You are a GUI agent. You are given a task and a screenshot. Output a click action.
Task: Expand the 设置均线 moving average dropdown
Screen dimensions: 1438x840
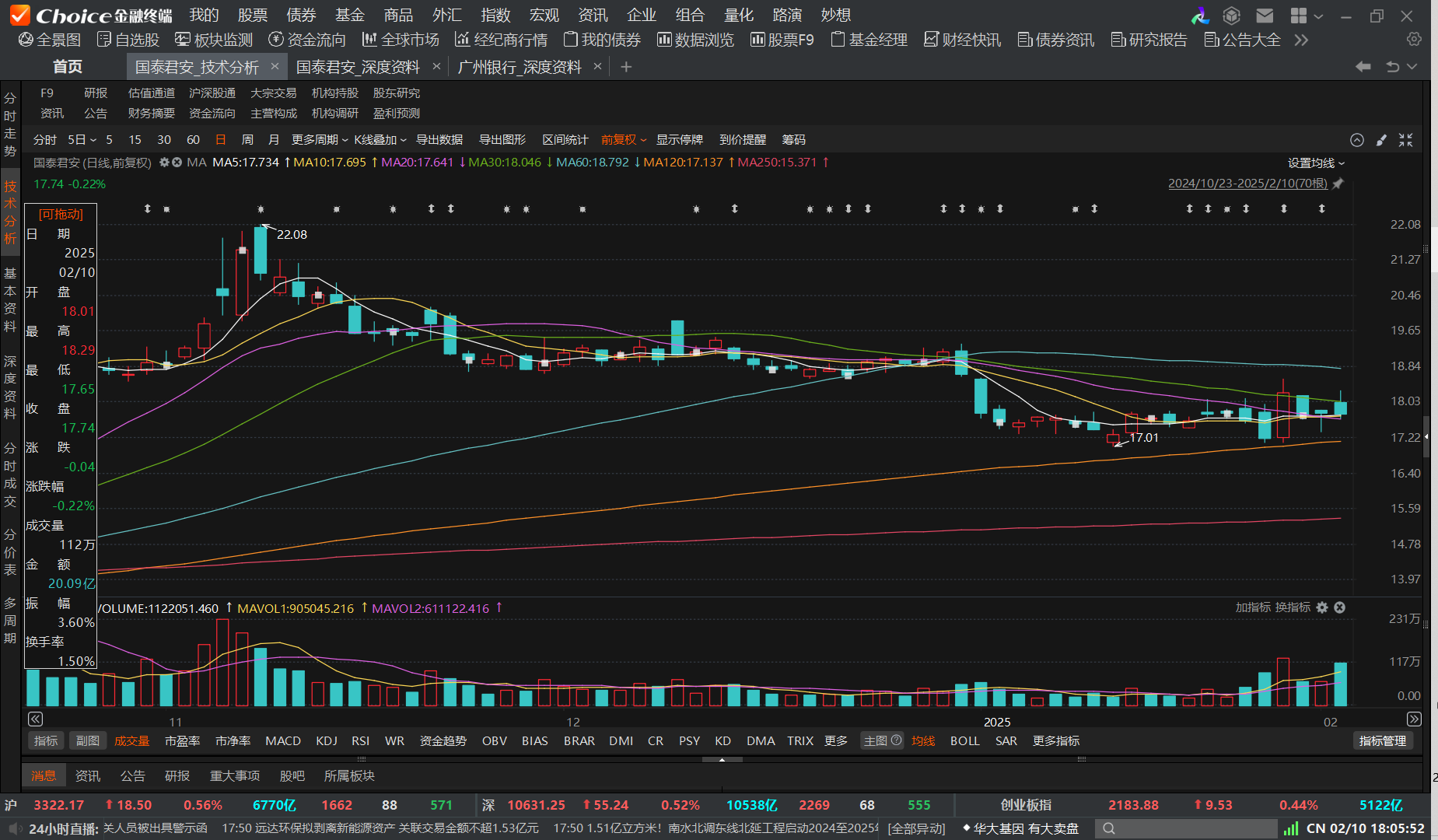(1316, 163)
